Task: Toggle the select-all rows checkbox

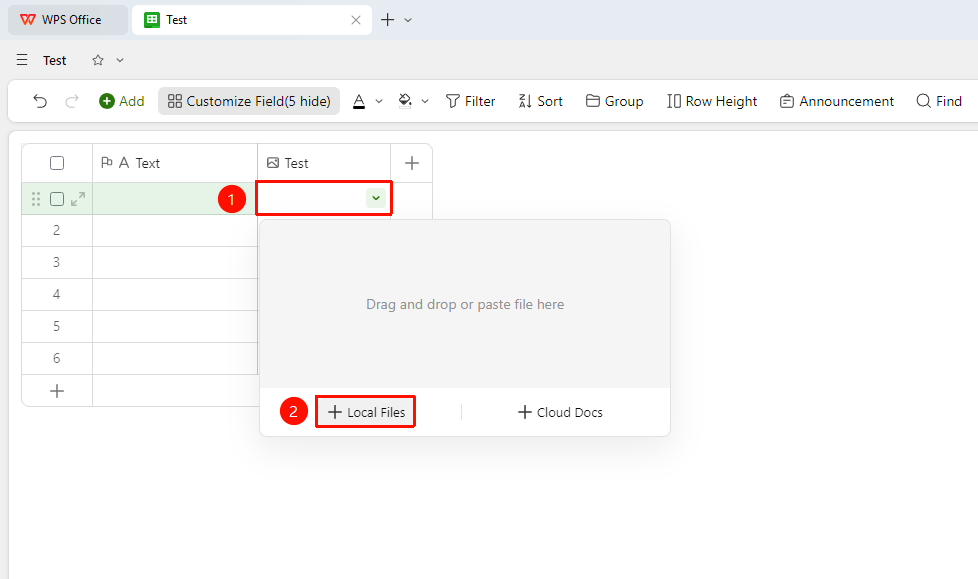Action: click(x=57, y=163)
